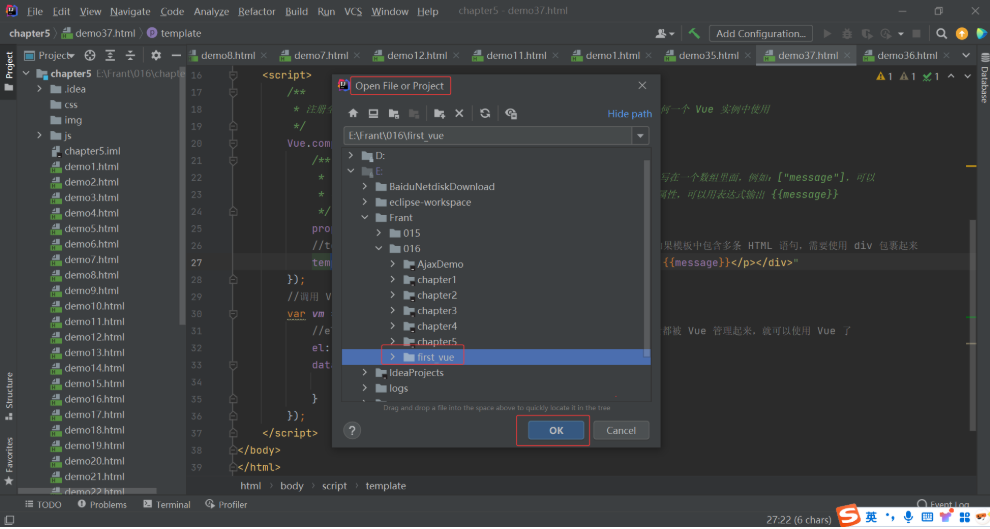The image size is (990, 529).
Task: Jump to project directory in the dialog
Action: click(393, 114)
